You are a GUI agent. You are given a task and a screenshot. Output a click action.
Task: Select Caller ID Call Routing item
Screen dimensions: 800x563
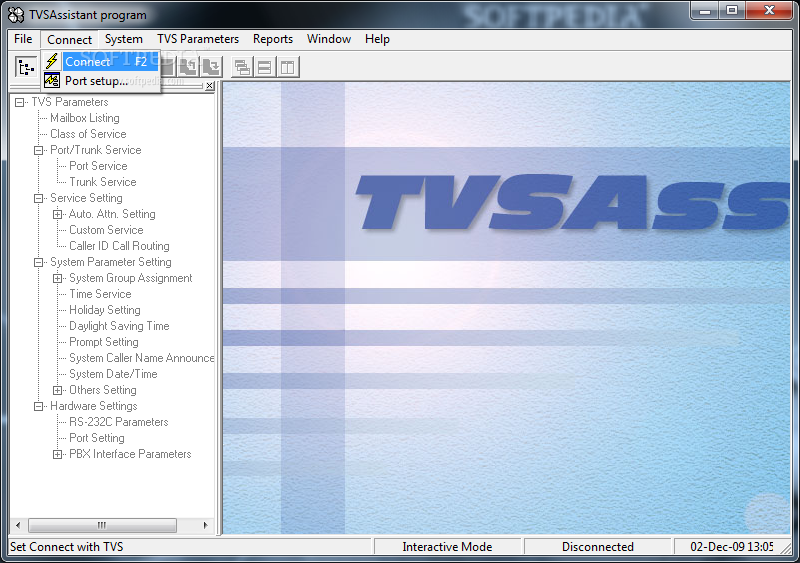119,246
